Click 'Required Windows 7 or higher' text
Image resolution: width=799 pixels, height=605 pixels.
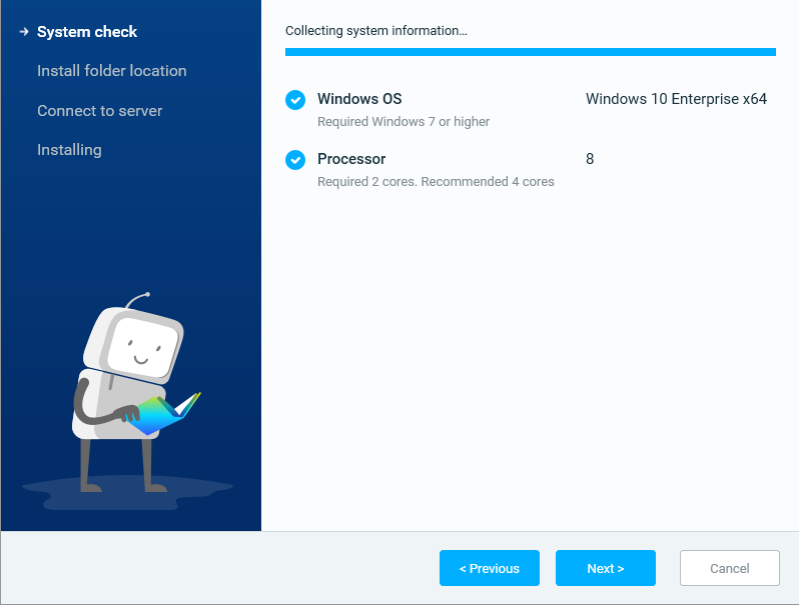click(404, 122)
